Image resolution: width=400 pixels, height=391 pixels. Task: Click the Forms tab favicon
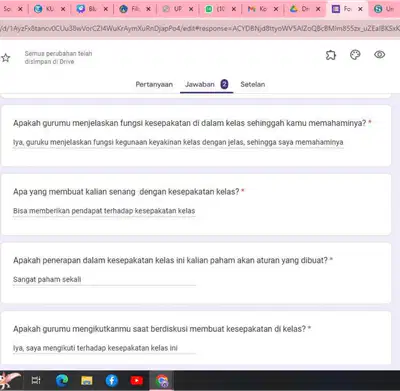point(336,9)
